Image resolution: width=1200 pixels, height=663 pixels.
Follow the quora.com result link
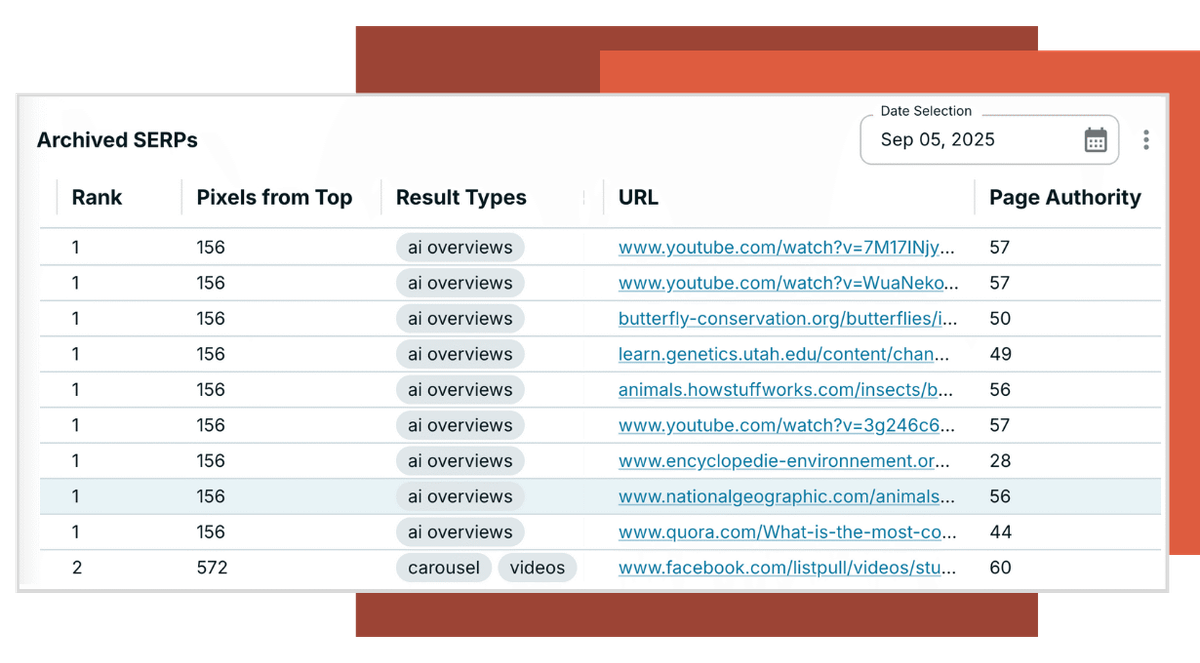click(x=786, y=532)
